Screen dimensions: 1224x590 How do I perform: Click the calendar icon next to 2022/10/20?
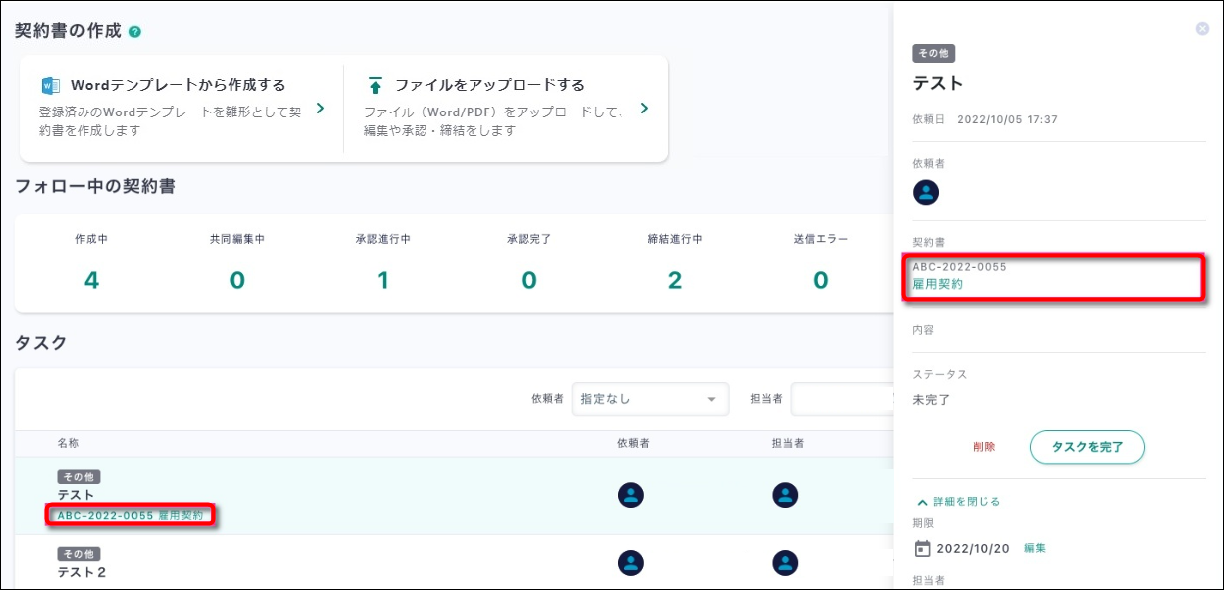tap(924, 548)
